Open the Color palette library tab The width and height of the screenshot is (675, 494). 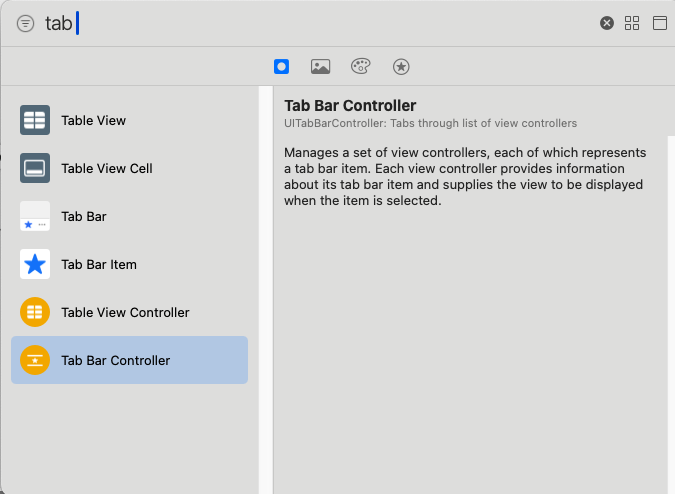[360, 66]
